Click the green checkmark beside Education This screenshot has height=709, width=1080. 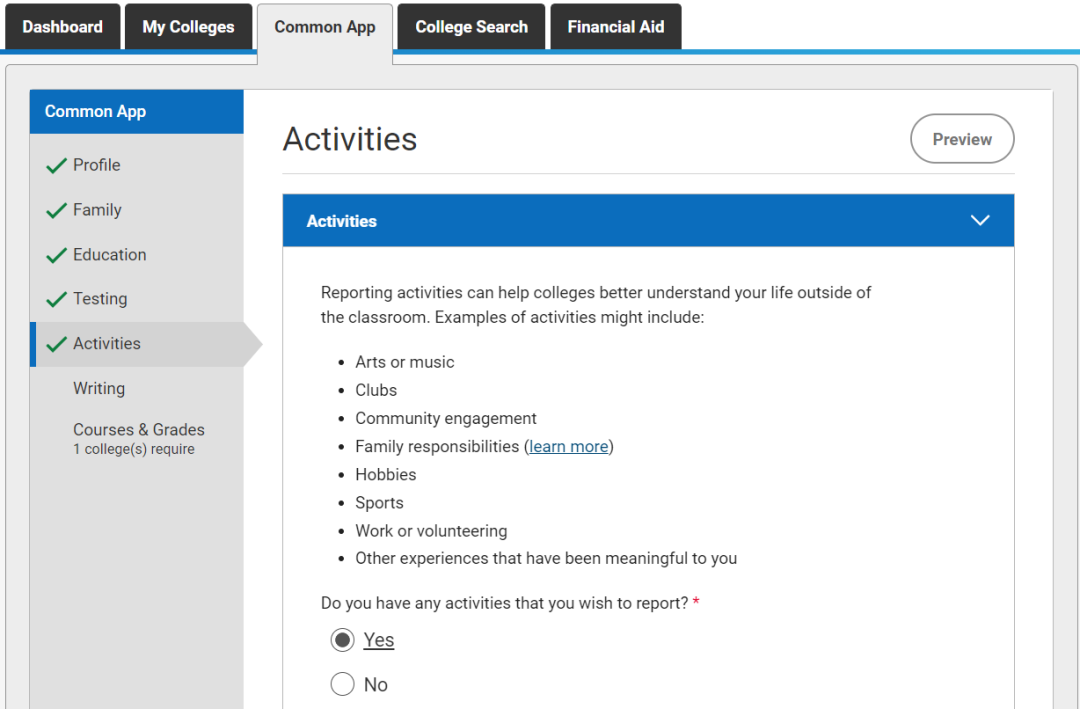pos(56,256)
